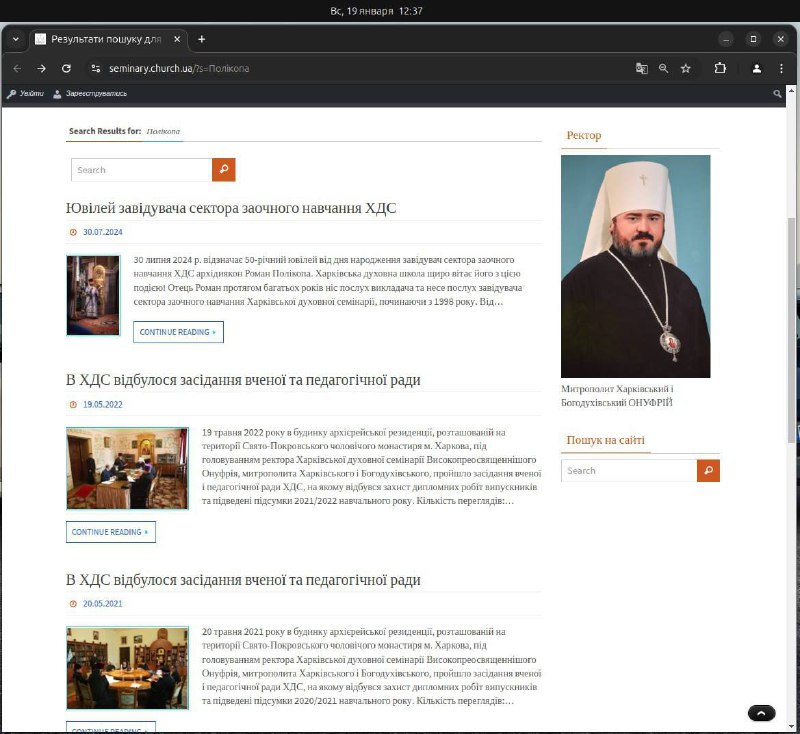This screenshot has width=800, height=734.
Task: Open the thumbnail for the Ювілей article
Action: pos(93,295)
